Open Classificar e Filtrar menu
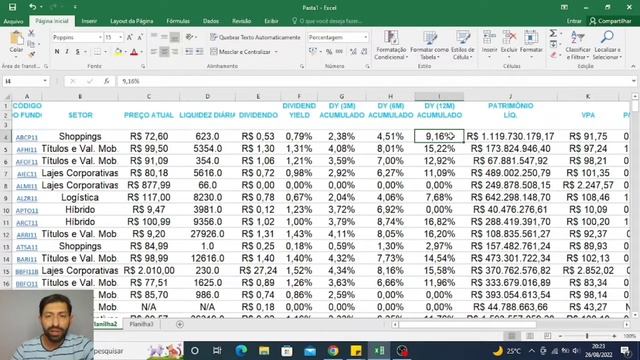The image size is (640, 360). (x=578, y=45)
